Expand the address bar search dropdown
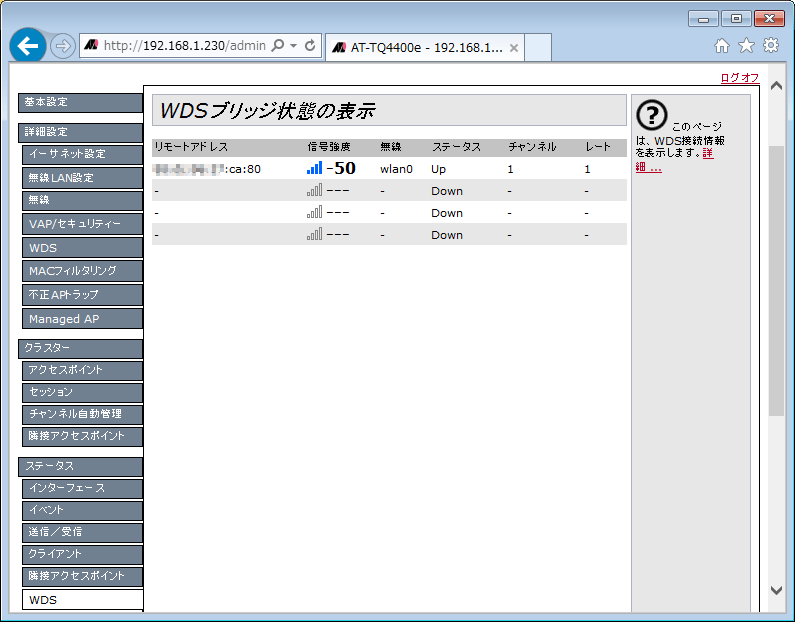 point(292,46)
